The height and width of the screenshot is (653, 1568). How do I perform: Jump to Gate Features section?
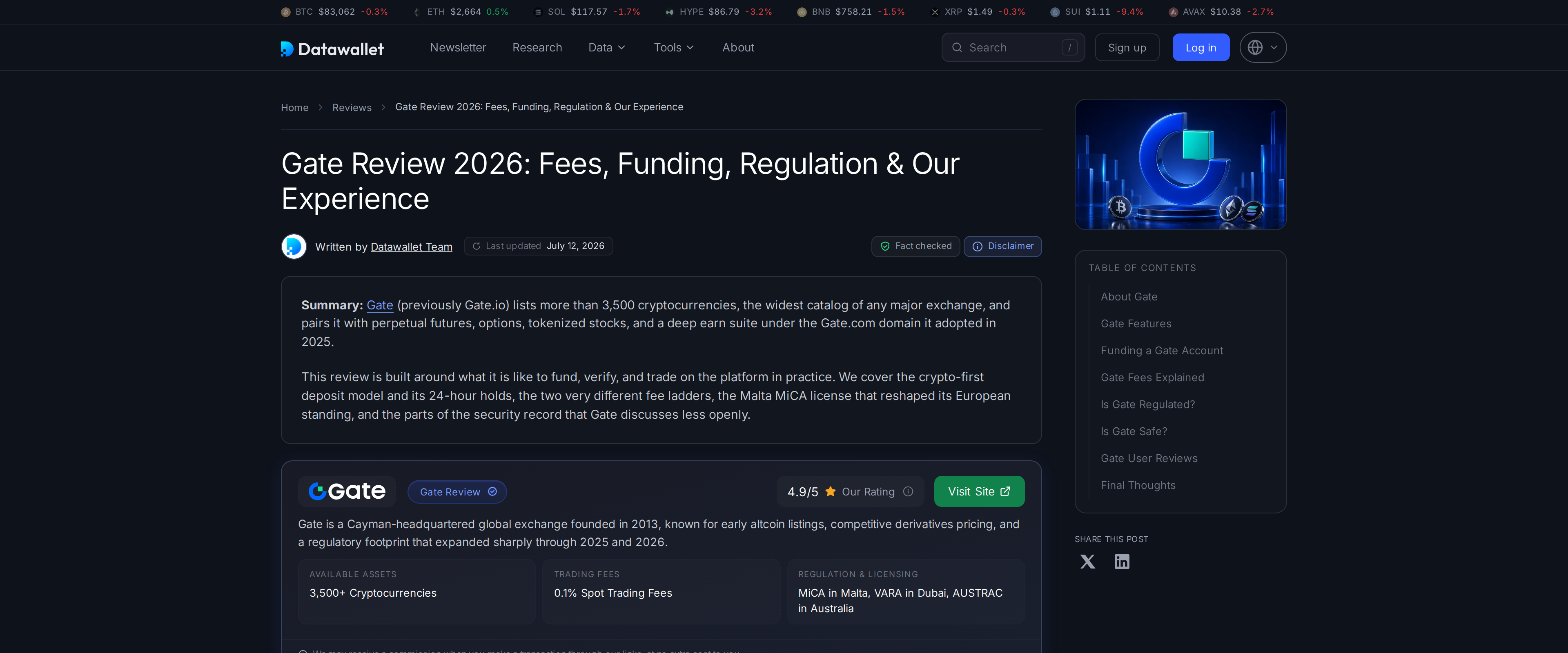click(1136, 324)
